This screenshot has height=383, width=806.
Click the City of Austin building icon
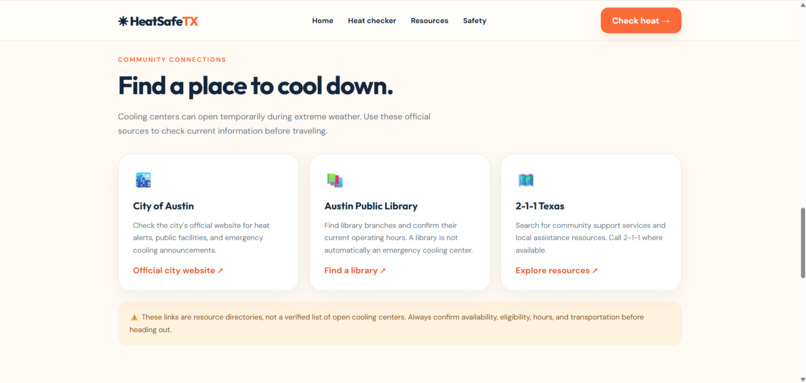pos(143,180)
